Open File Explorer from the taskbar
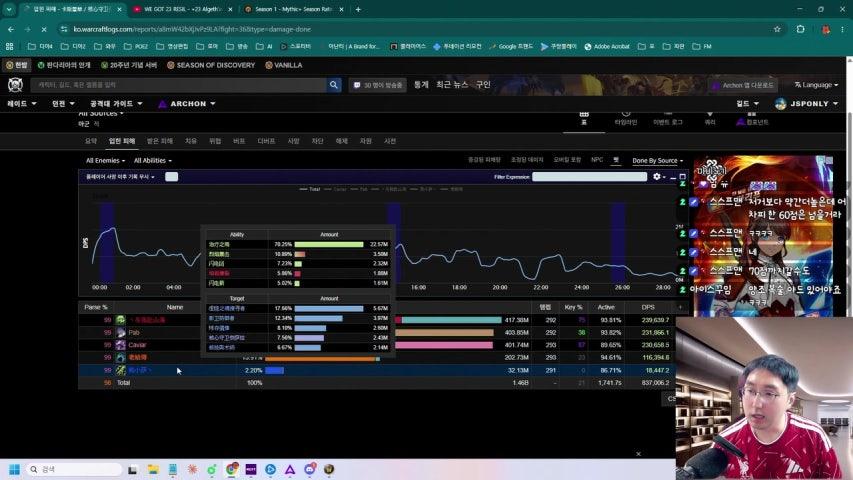Image resolution: width=853 pixels, height=480 pixels. click(x=153, y=469)
